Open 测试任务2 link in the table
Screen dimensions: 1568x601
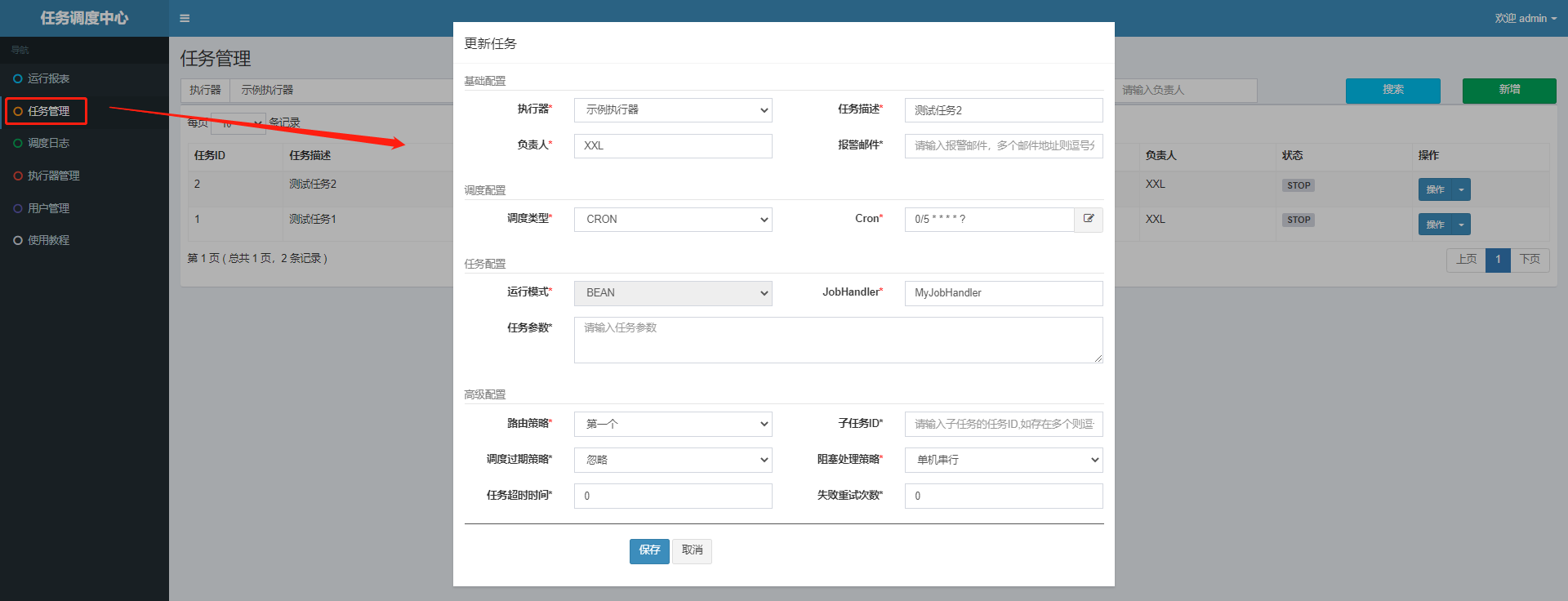313,184
